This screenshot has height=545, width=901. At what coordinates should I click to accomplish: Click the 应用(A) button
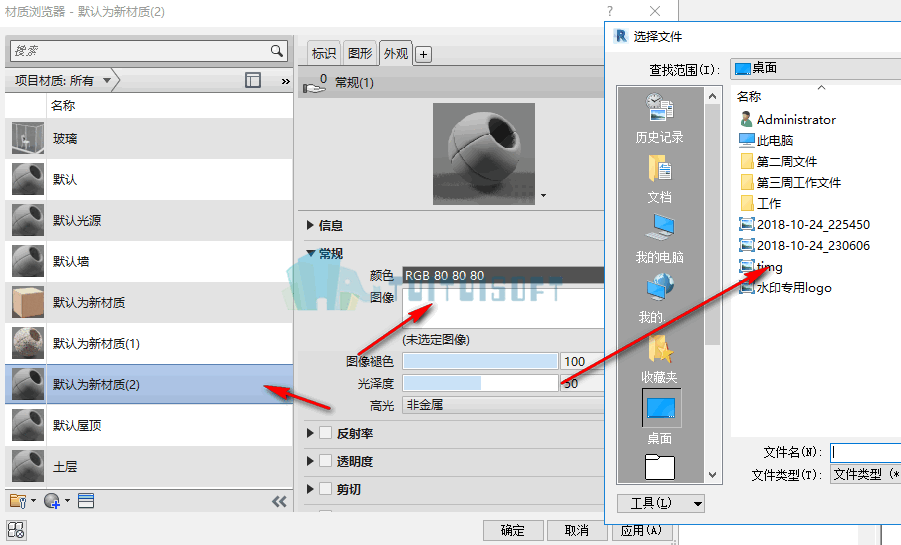point(641,531)
